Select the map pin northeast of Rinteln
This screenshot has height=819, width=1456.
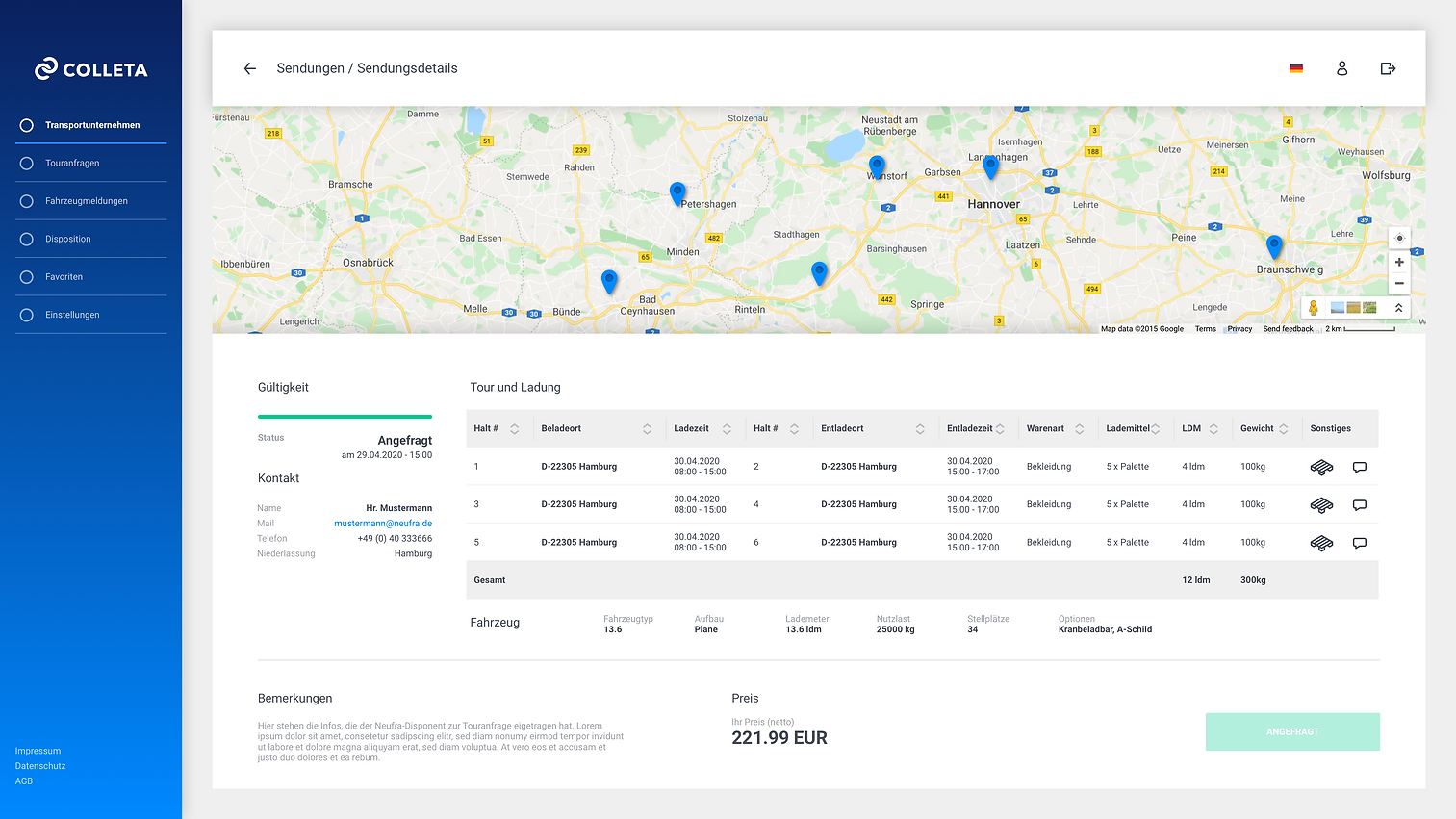[x=819, y=273]
